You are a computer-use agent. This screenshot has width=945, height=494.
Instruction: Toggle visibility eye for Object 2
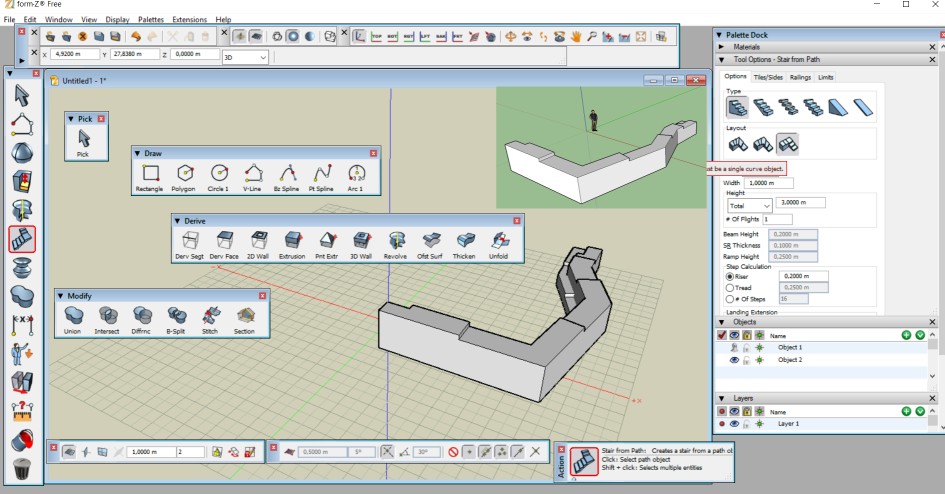pos(734,360)
